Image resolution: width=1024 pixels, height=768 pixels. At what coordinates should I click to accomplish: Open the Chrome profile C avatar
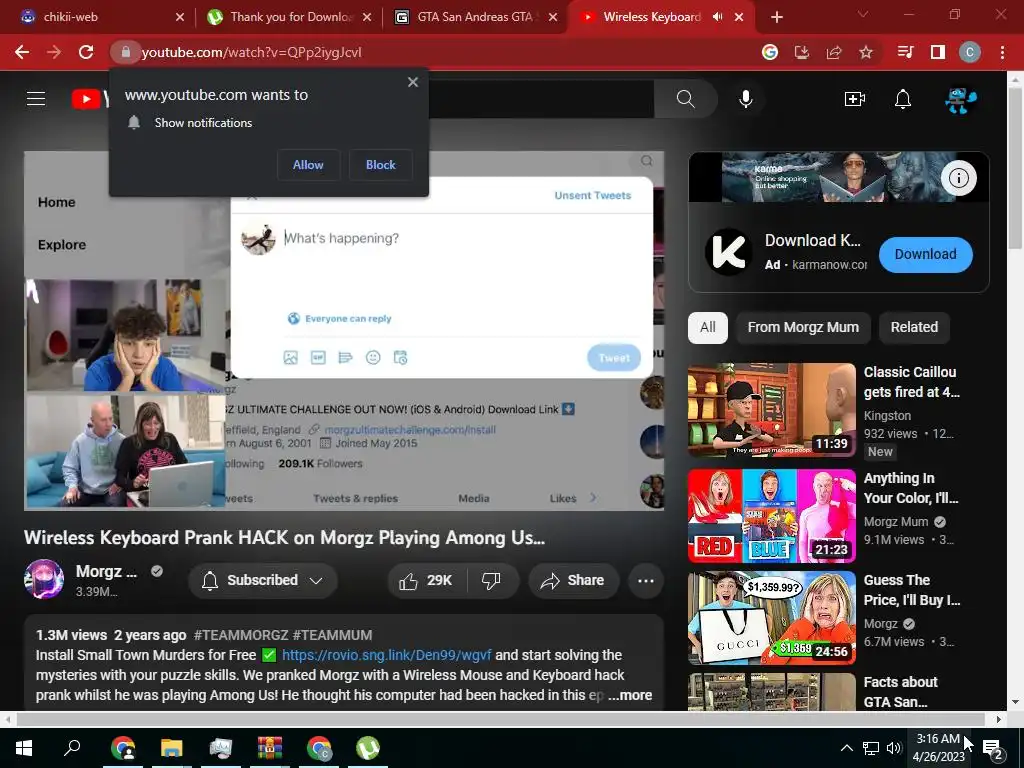970,52
